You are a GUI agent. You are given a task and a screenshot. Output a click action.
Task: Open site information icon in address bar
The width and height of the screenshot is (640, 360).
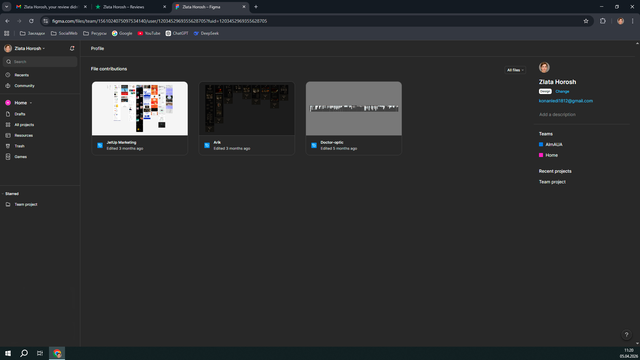pyautogui.click(x=46, y=21)
